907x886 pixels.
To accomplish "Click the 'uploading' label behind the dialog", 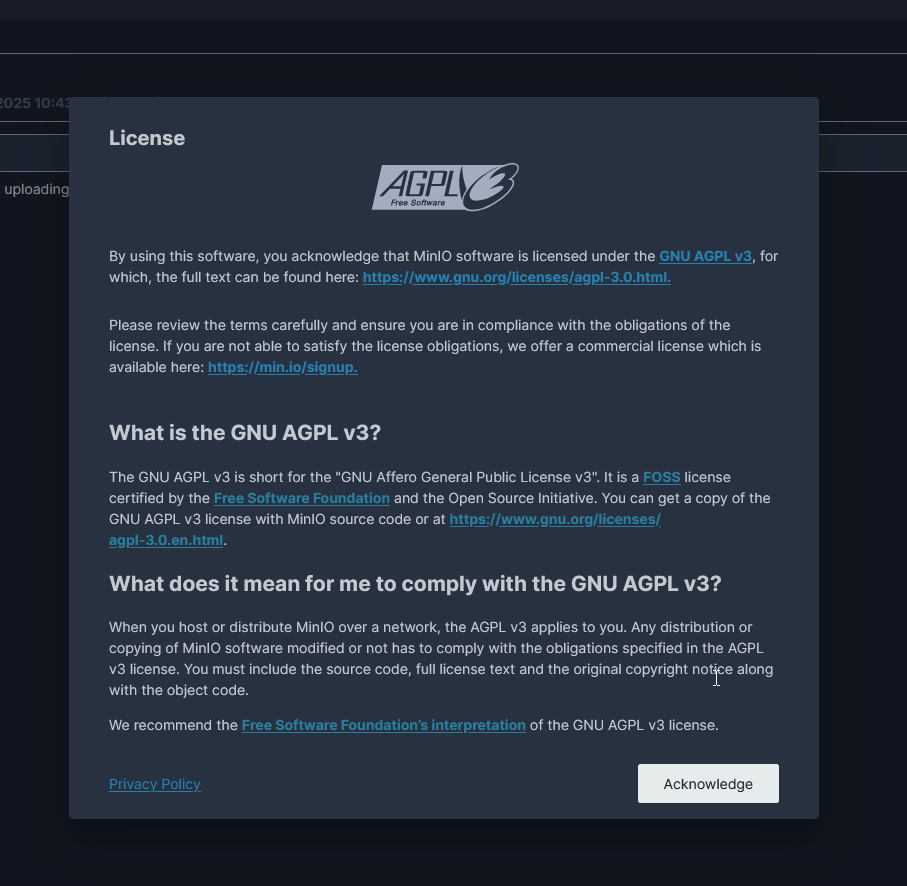I will tap(37, 189).
